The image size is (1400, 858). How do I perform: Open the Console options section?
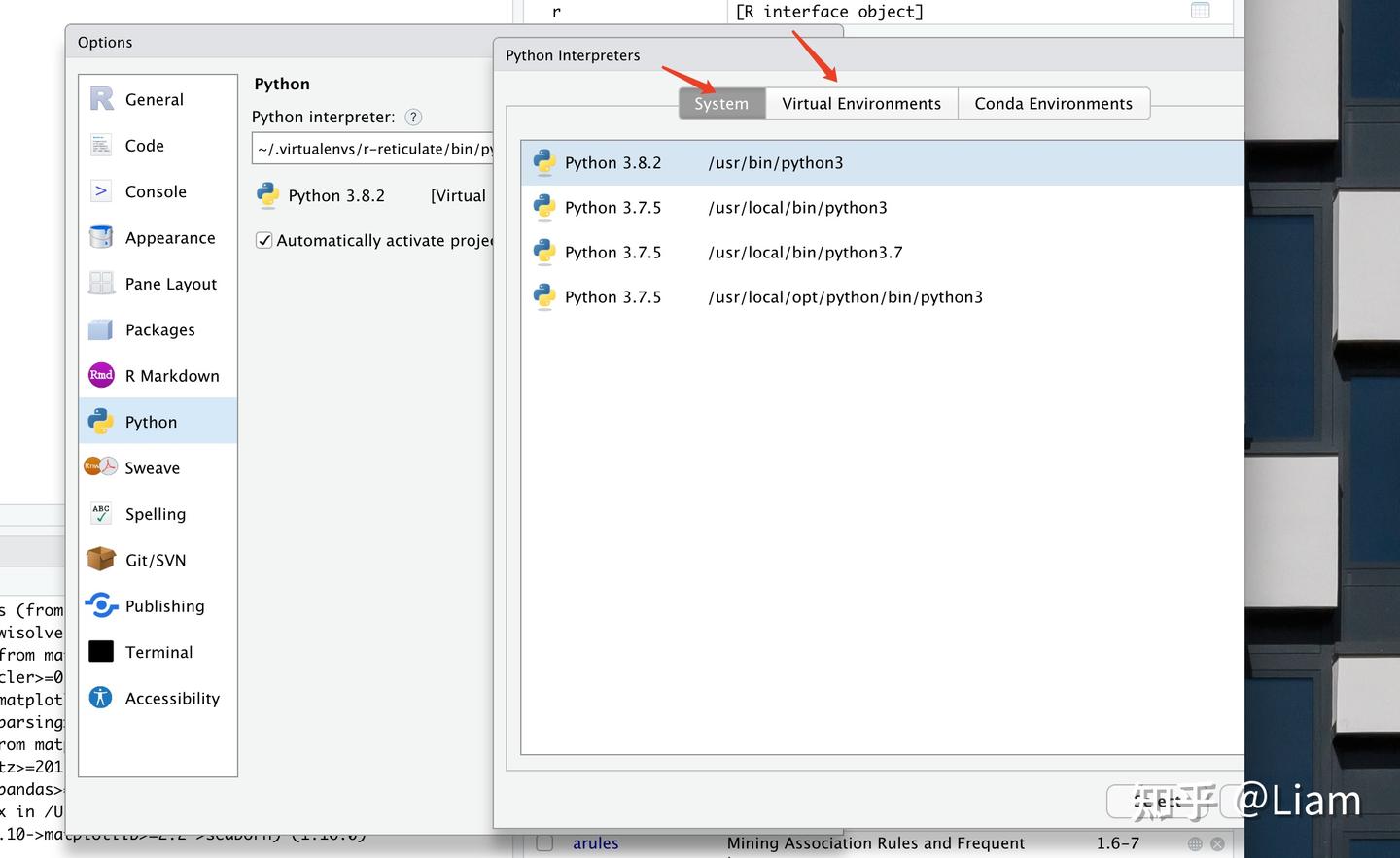pos(157,191)
